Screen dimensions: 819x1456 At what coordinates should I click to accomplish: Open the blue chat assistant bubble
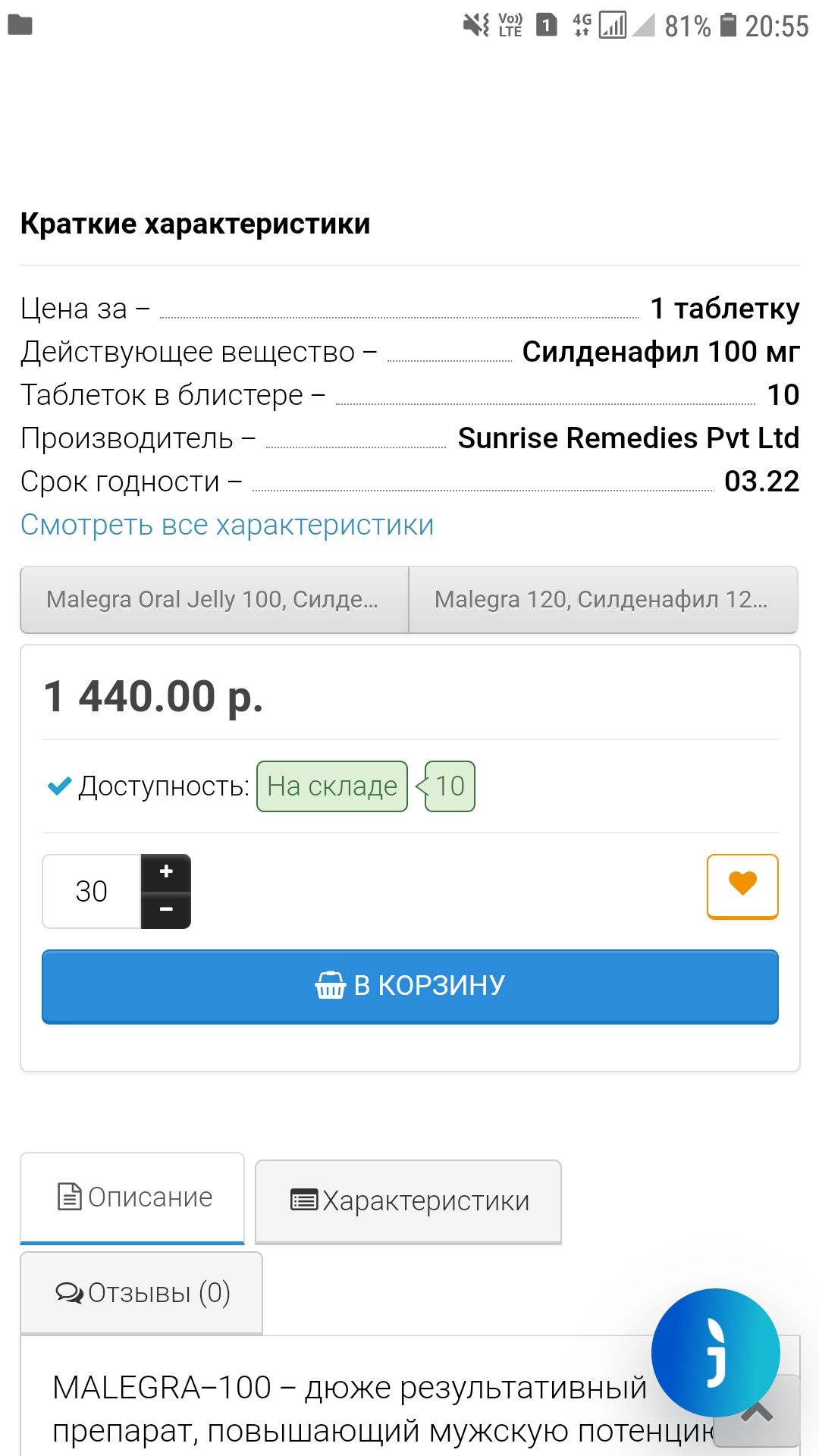point(715,1352)
